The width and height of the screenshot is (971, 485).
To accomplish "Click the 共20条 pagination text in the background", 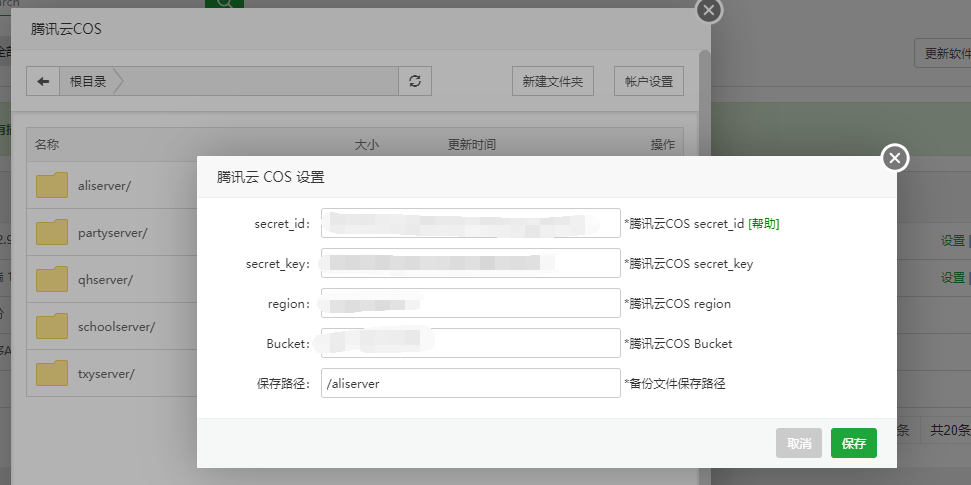I will click(x=950, y=430).
